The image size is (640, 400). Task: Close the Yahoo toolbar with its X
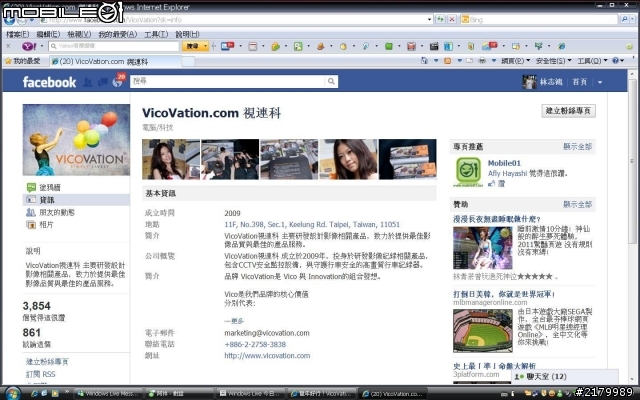tap(8, 46)
